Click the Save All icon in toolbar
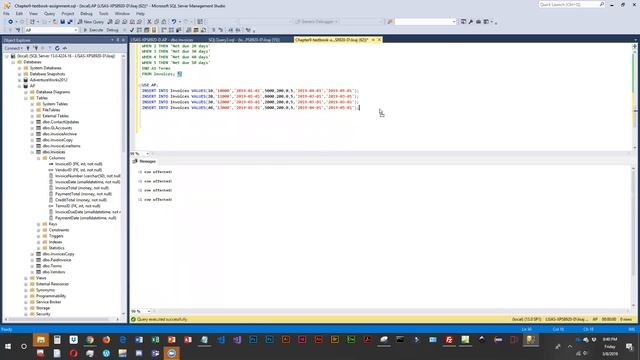640x360 pixels. [70, 22]
